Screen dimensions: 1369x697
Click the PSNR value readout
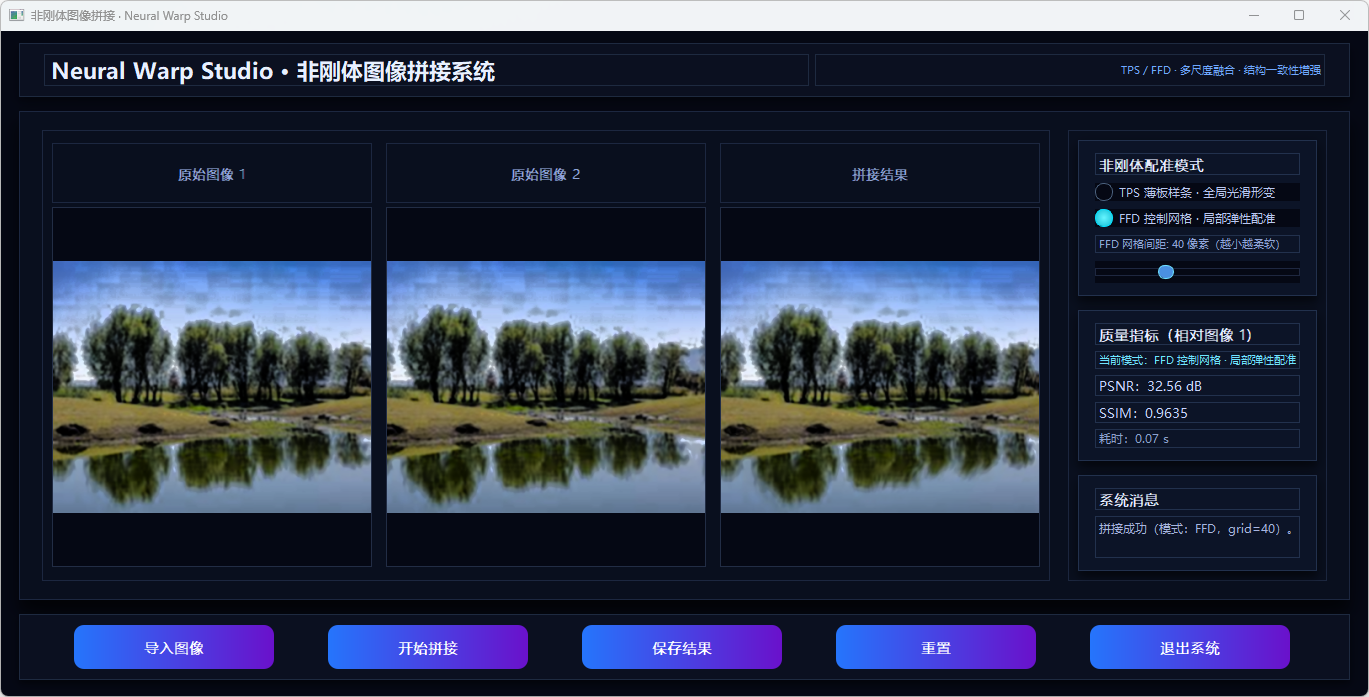click(1197, 386)
